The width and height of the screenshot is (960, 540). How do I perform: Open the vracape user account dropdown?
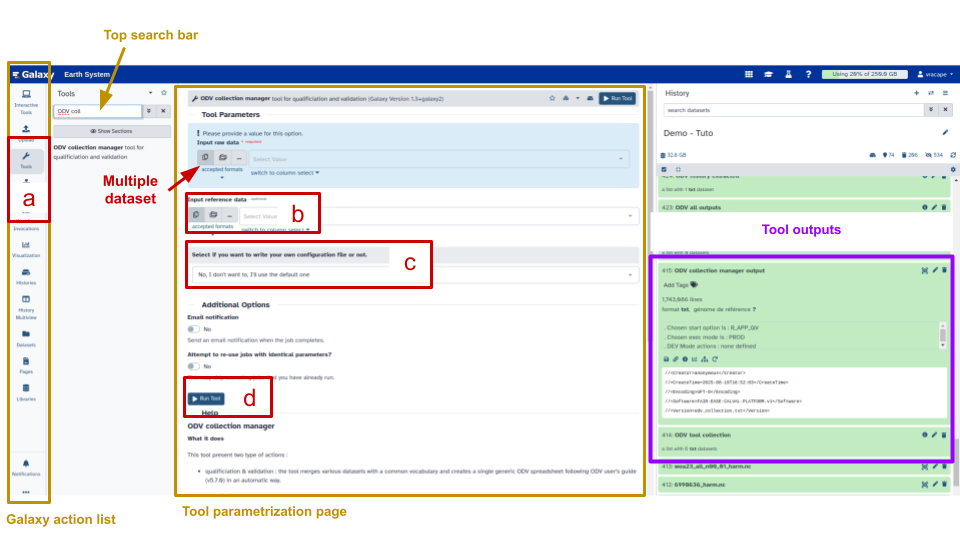[934, 74]
